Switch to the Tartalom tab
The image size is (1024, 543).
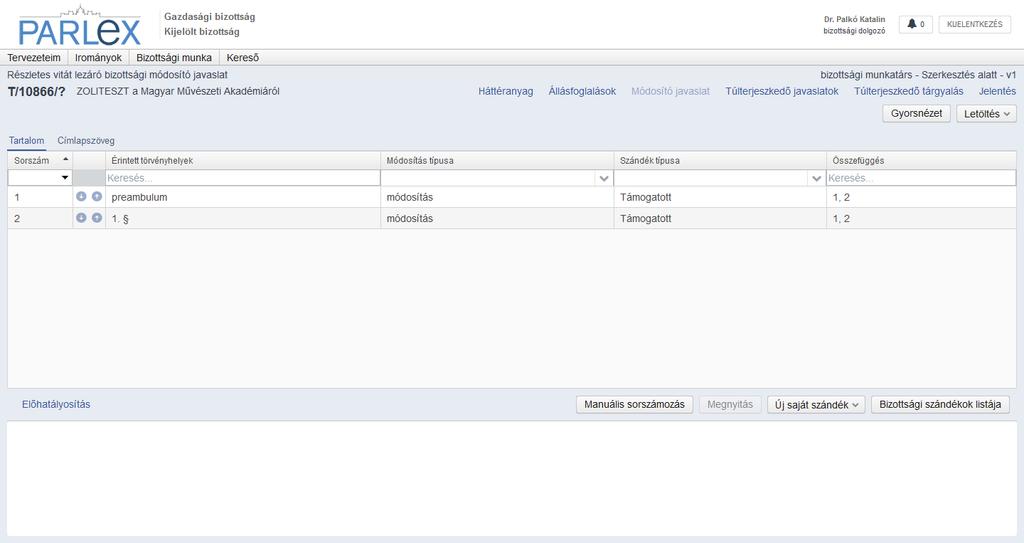pos(27,140)
